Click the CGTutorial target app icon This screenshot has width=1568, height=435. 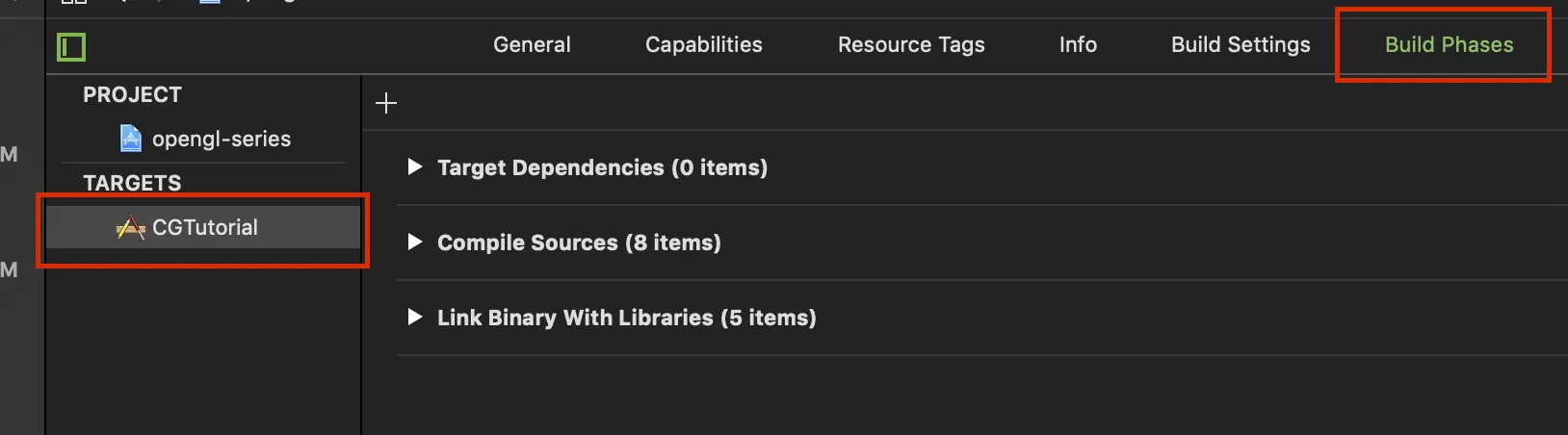click(x=130, y=228)
